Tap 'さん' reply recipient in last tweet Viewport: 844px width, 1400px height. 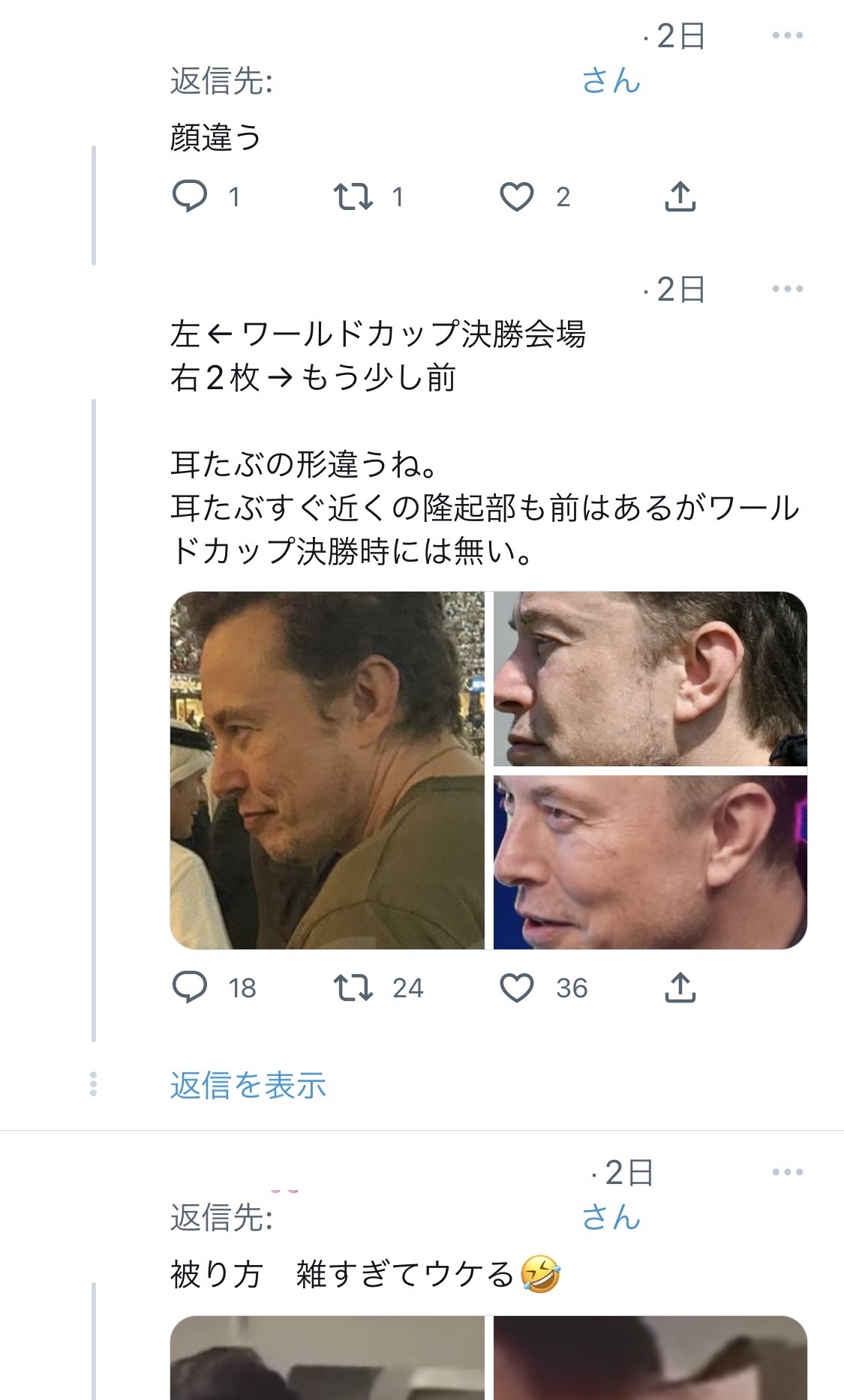611,1217
